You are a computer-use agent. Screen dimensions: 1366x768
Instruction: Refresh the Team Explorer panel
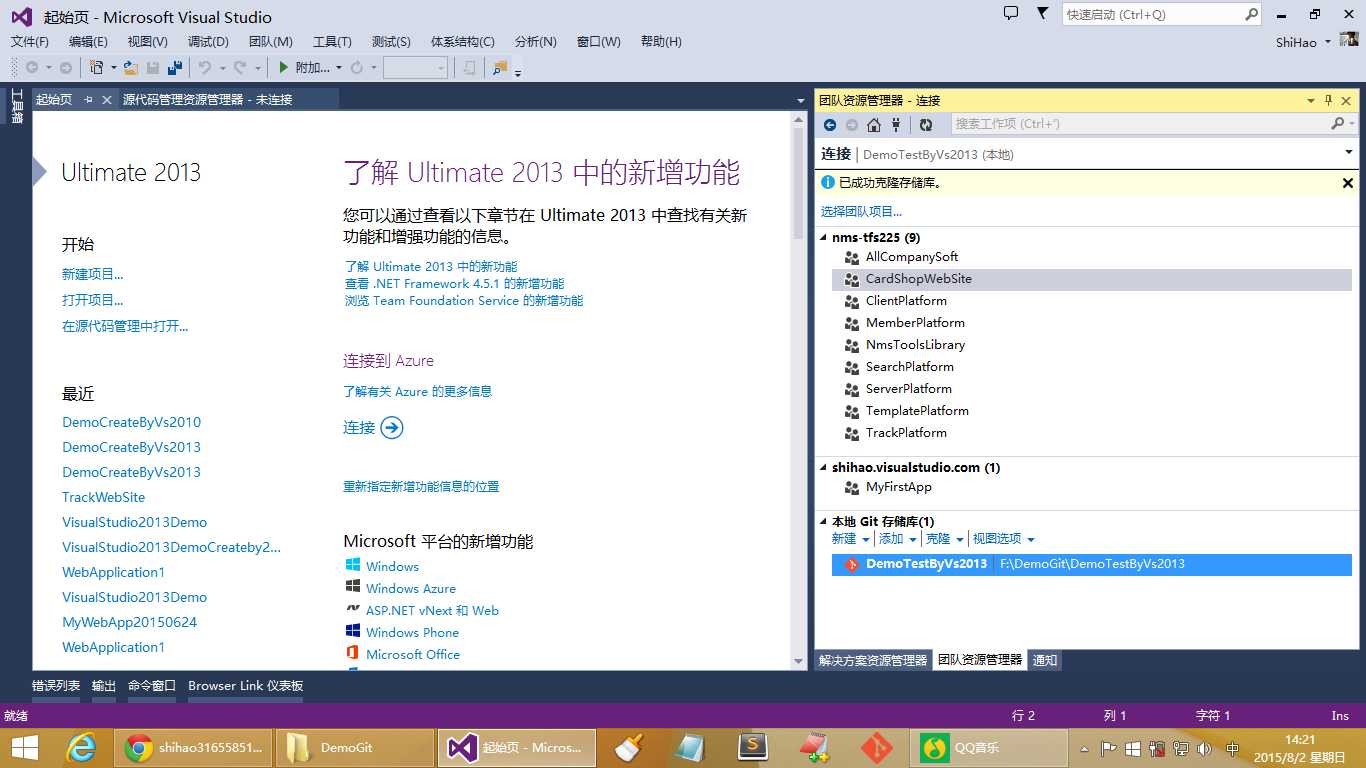point(926,125)
